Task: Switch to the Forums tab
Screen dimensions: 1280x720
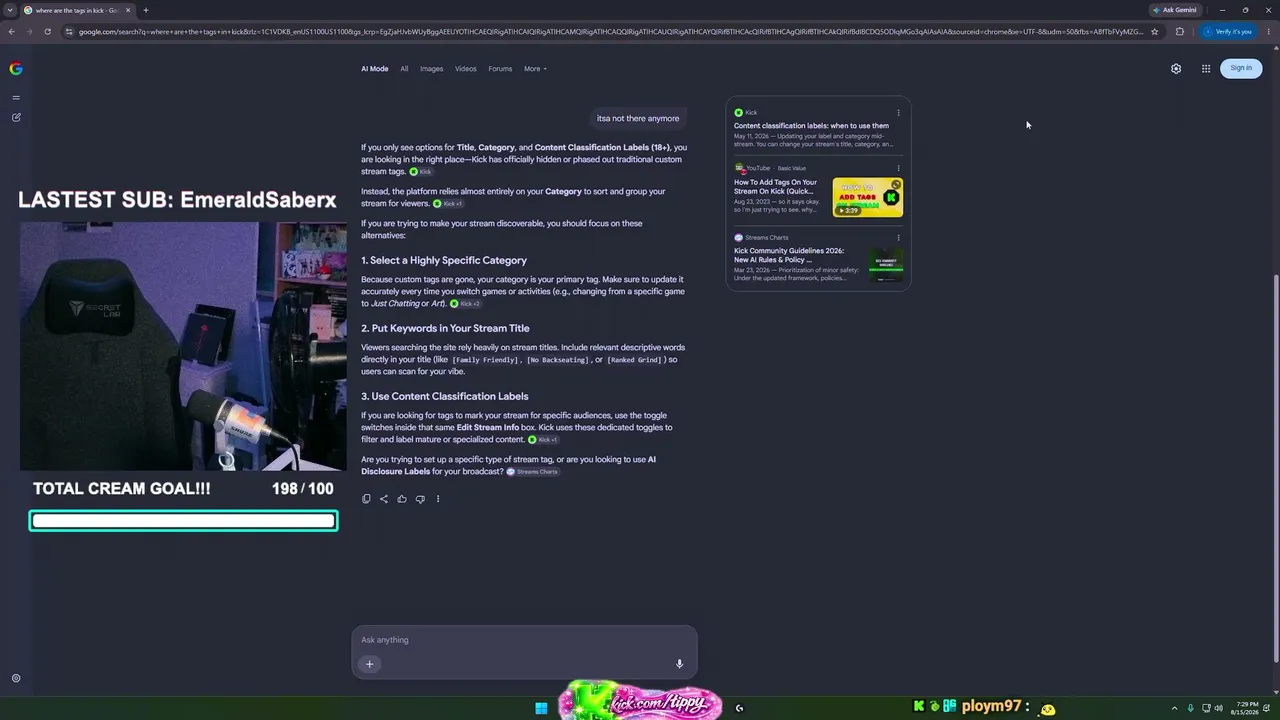Action: [x=500, y=69]
